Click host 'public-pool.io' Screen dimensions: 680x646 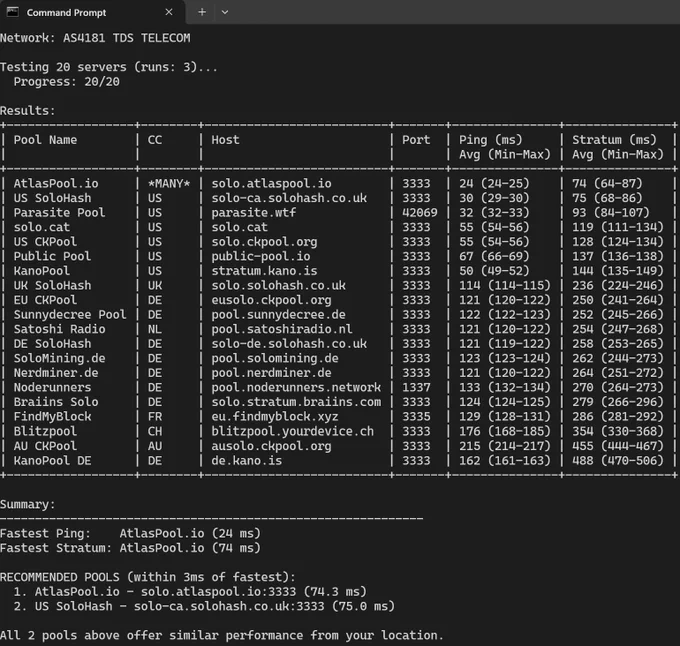click(x=261, y=257)
